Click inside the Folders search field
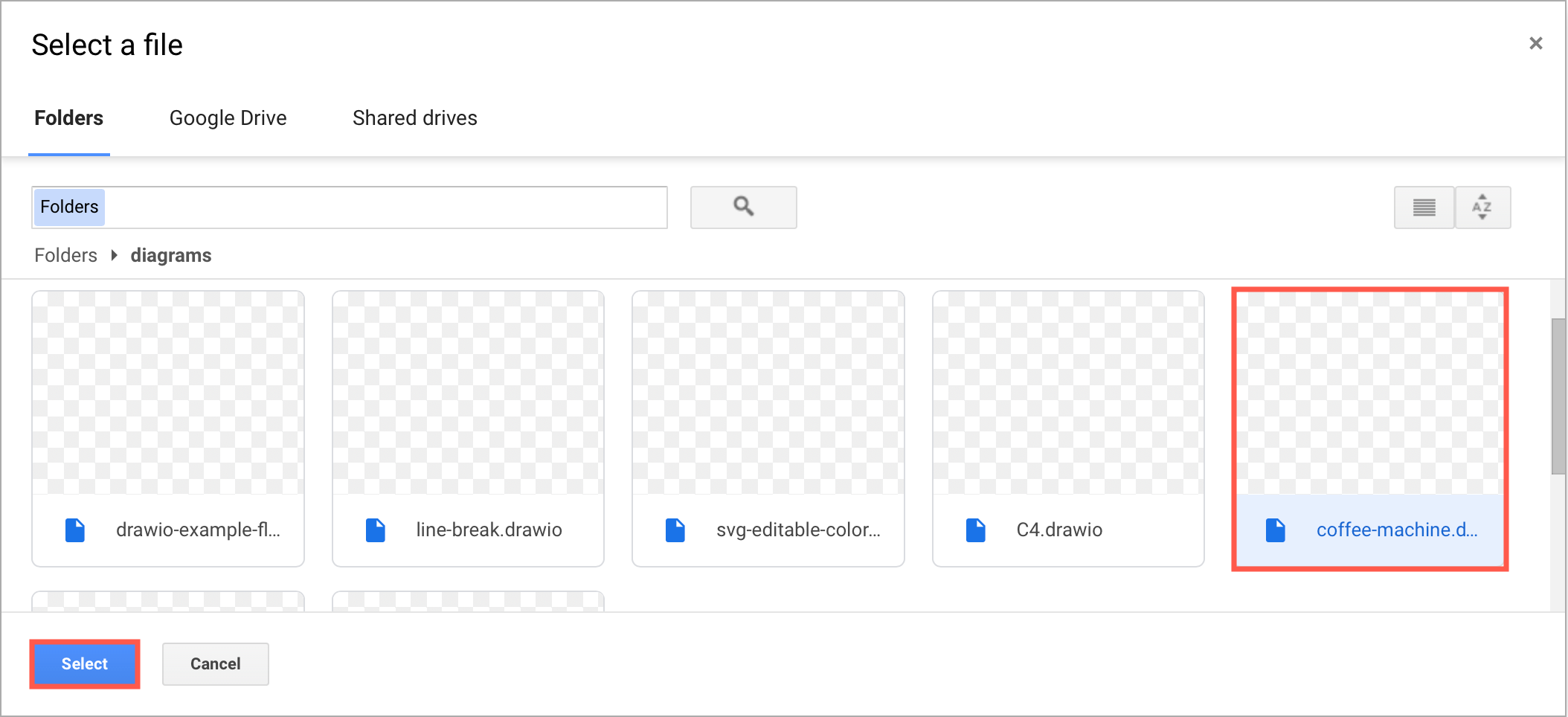The image size is (1568, 717). pos(350,207)
